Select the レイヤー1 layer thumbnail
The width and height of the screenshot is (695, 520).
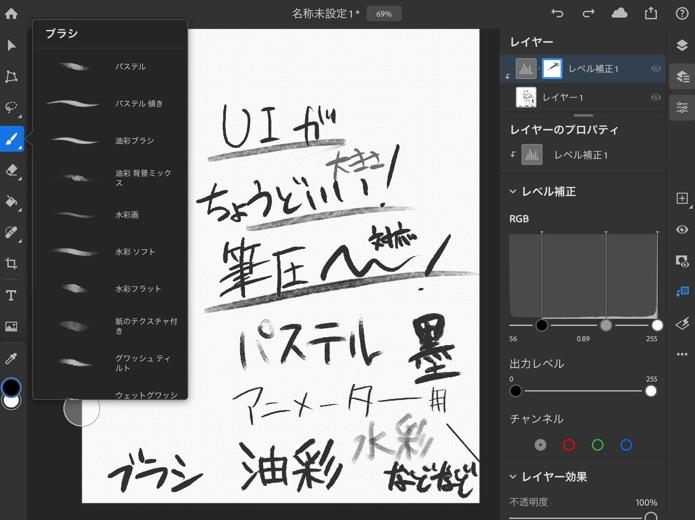click(525, 97)
